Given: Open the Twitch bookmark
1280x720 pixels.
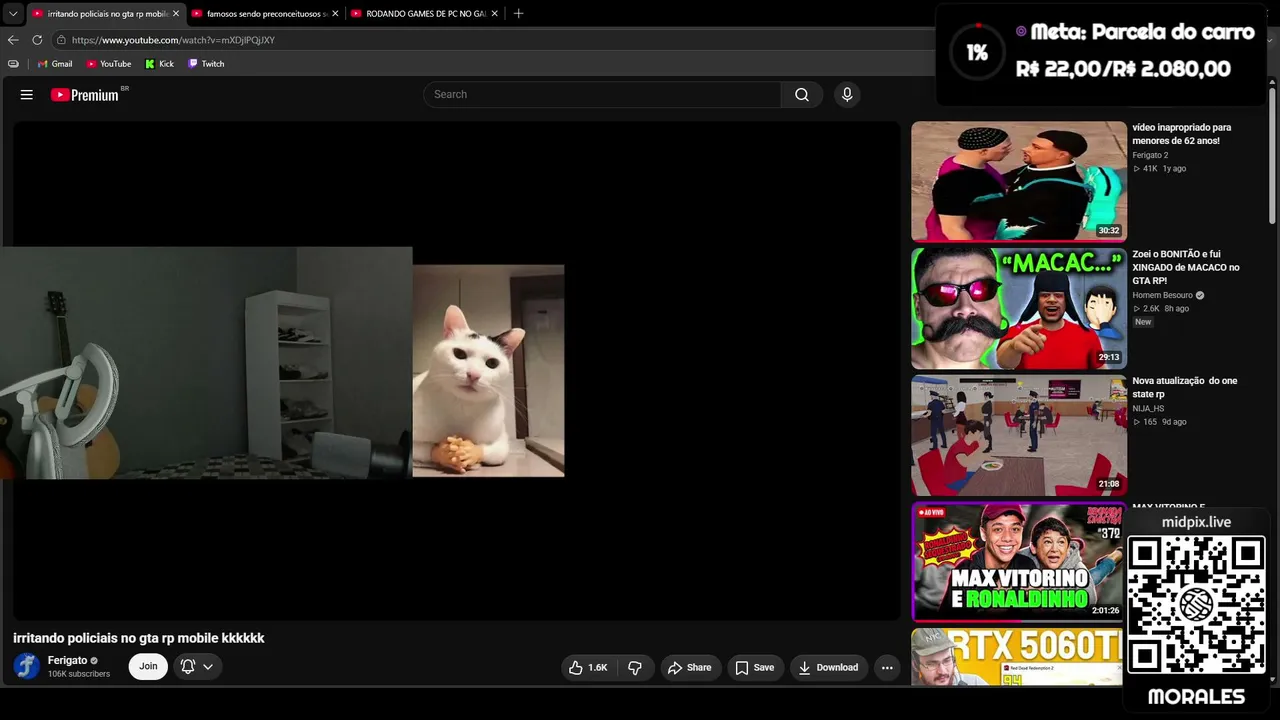Looking at the screenshot, I should (206, 64).
